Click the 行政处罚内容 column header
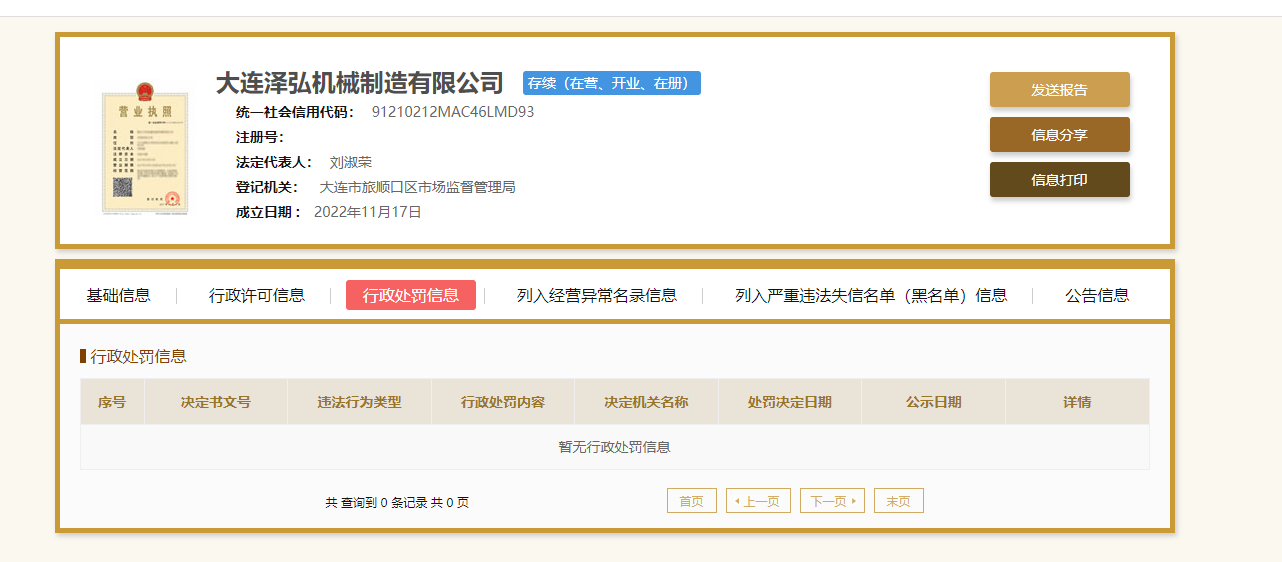1282x562 pixels. pyautogui.click(x=503, y=402)
